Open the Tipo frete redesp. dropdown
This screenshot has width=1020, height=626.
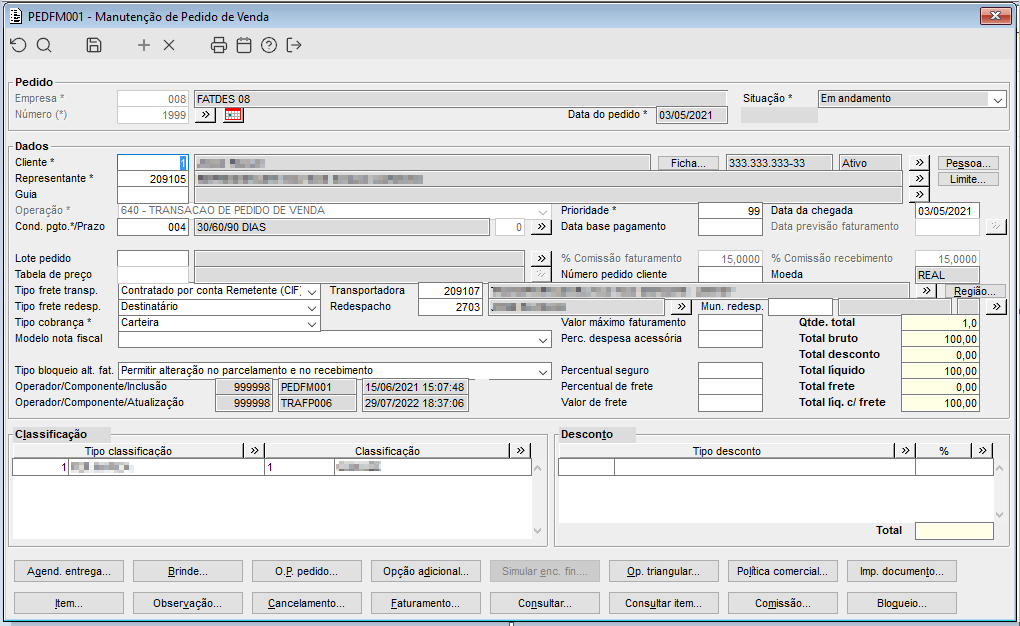312,307
